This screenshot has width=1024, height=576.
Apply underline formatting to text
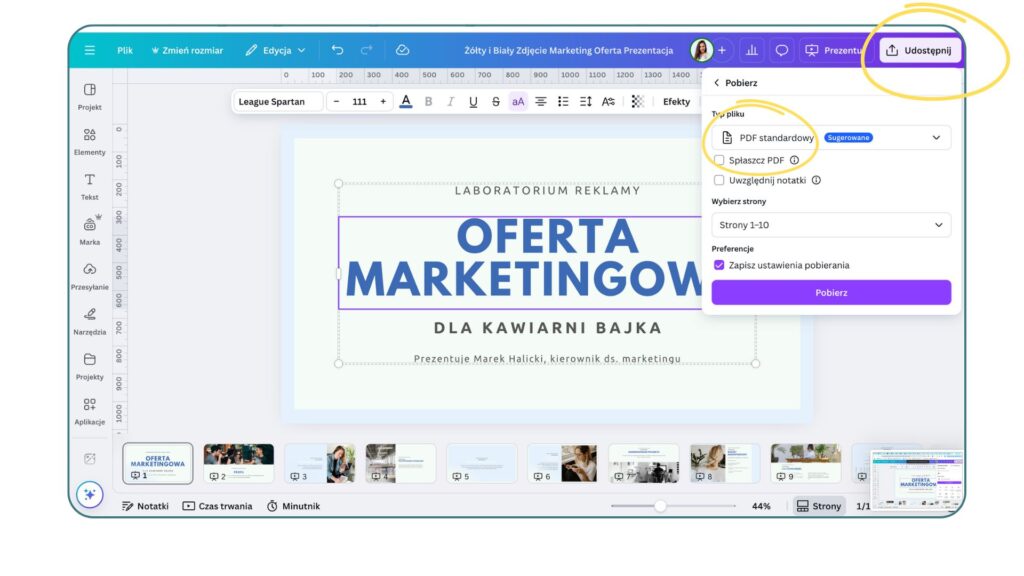click(473, 101)
